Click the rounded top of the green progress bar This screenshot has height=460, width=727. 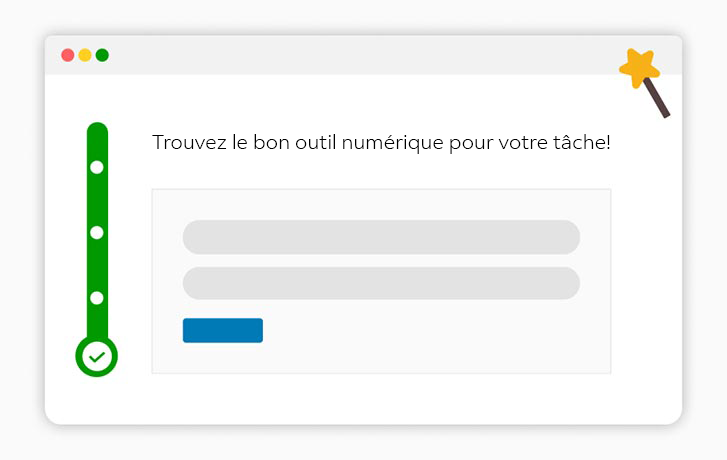pos(97,131)
